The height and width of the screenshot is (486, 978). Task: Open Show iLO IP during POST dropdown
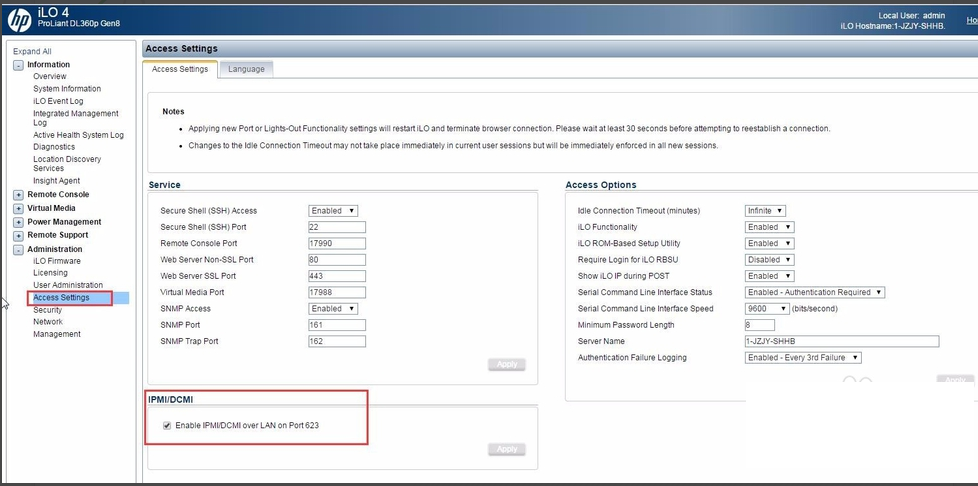pyautogui.click(x=770, y=276)
